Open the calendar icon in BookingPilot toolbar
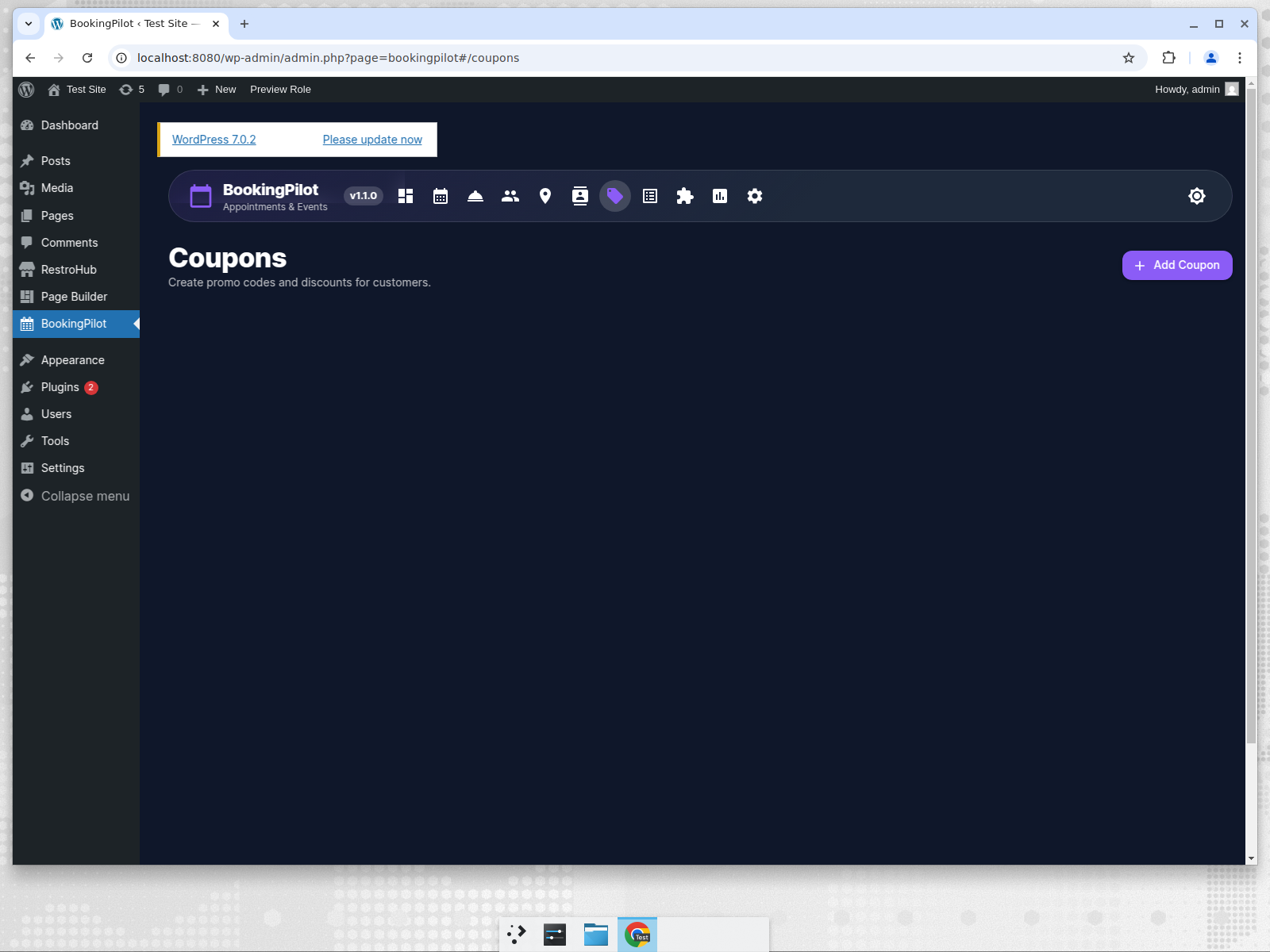 (441, 196)
